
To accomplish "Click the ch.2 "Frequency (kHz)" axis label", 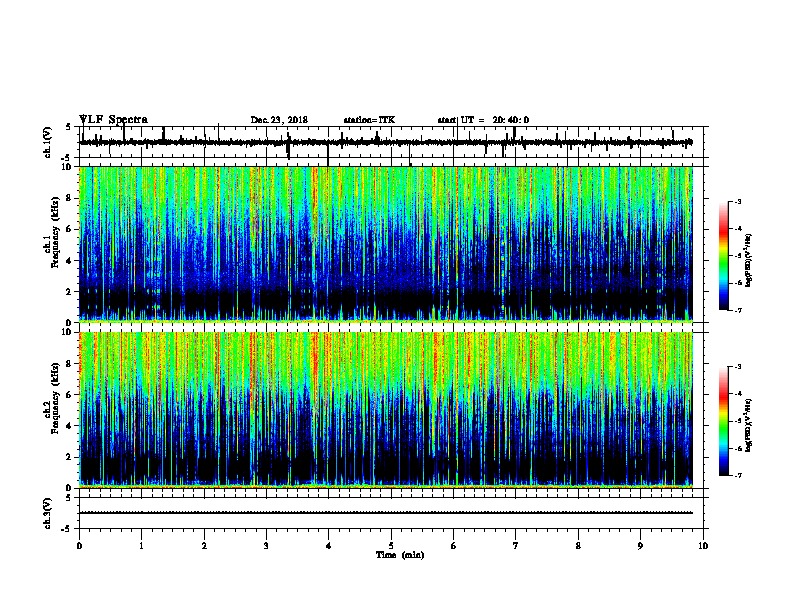I will pyautogui.click(x=56, y=397).
